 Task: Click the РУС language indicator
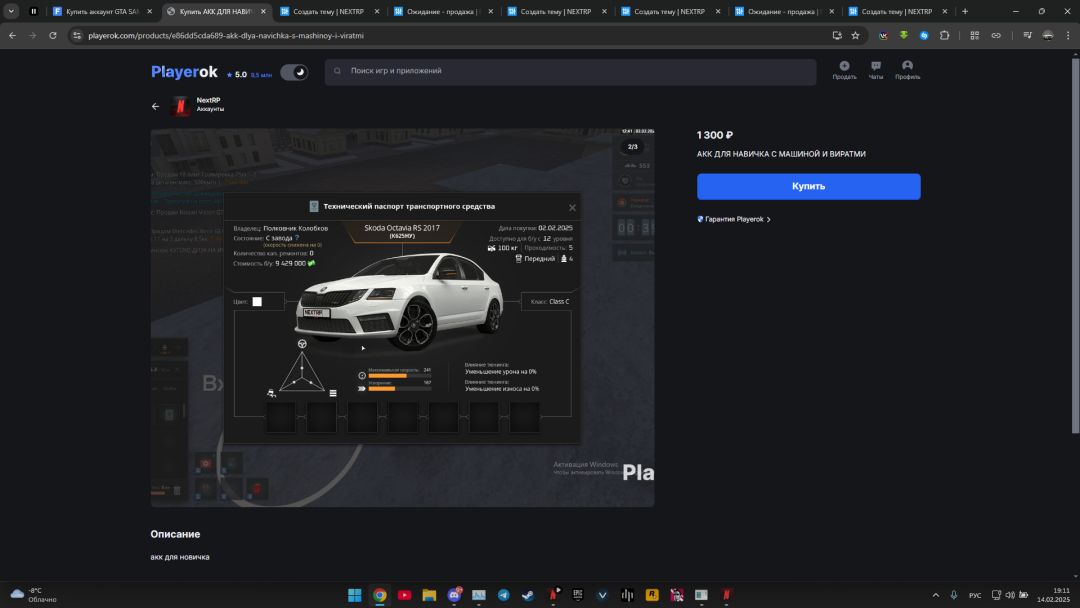point(975,595)
